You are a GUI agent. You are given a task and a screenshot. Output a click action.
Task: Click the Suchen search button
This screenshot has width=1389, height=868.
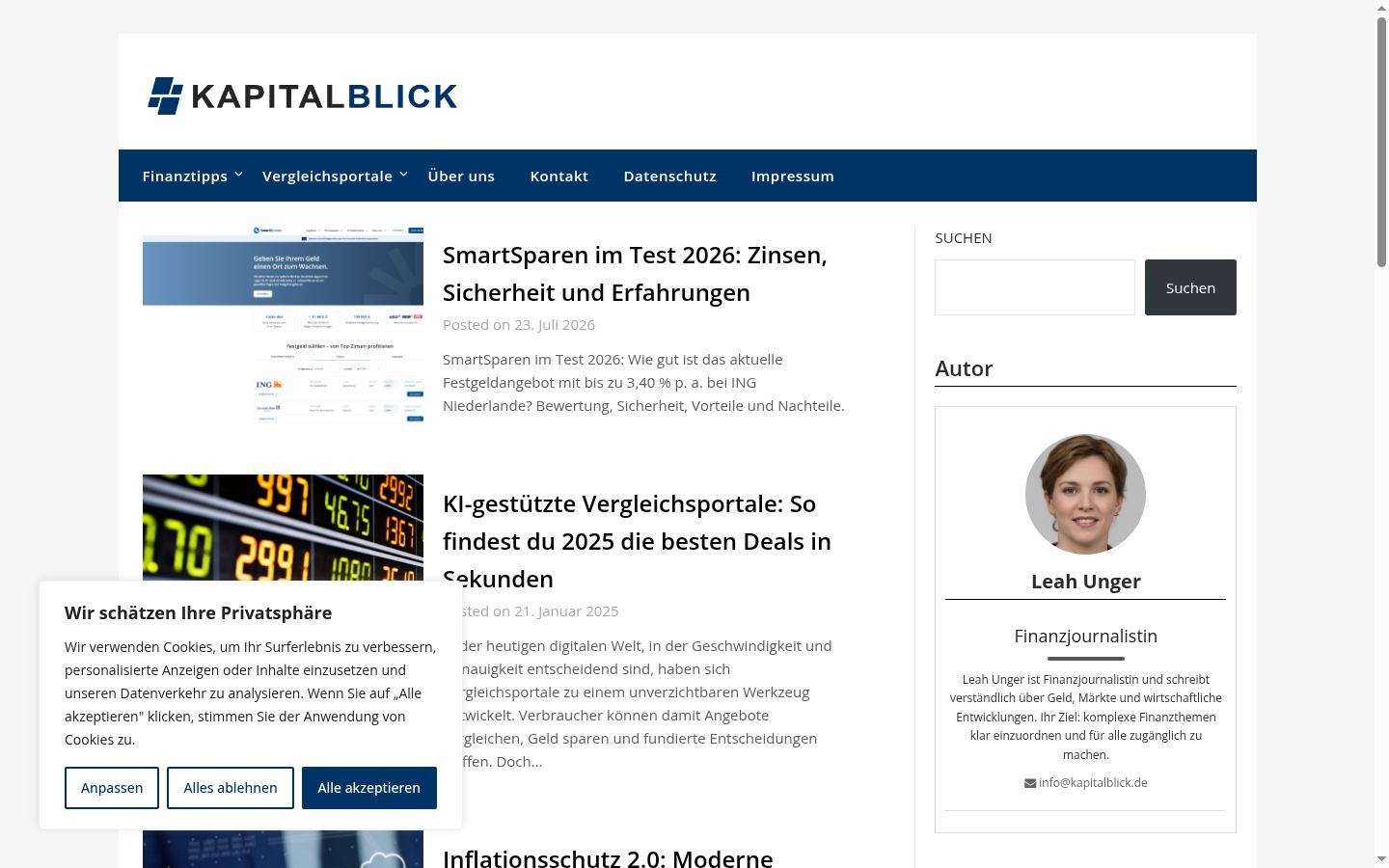coord(1190,287)
